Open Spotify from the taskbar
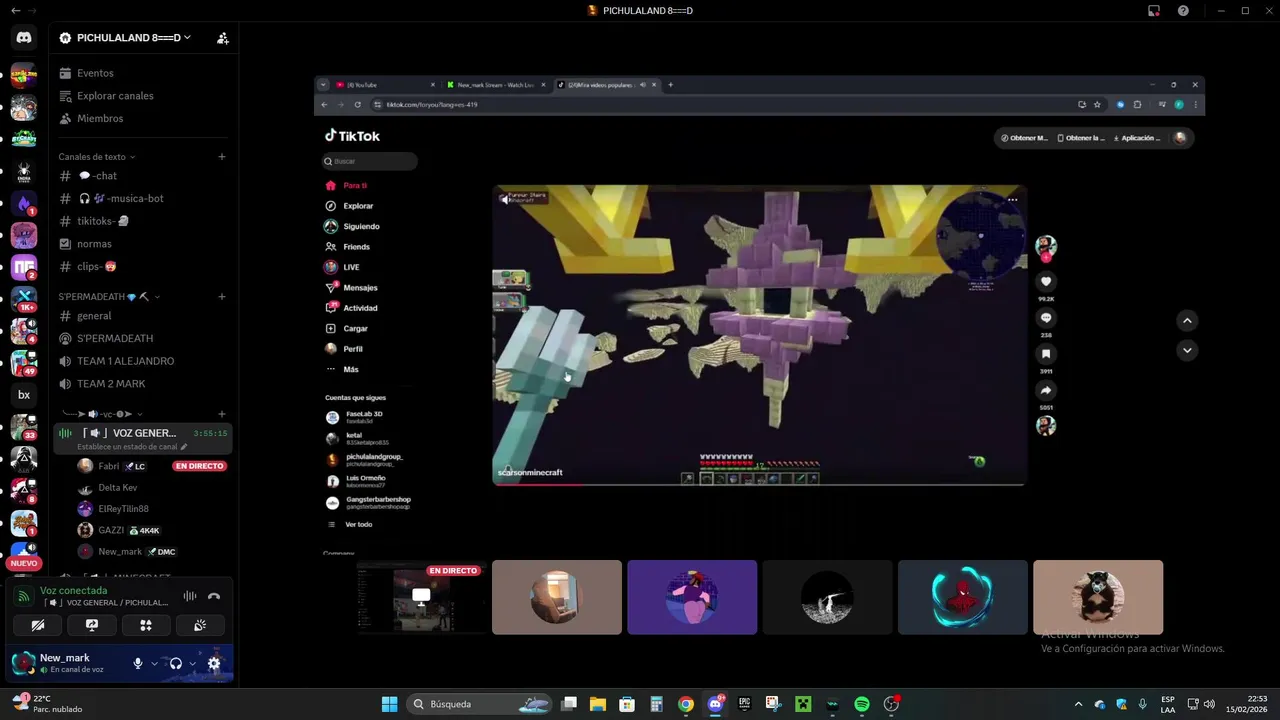 [x=862, y=704]
